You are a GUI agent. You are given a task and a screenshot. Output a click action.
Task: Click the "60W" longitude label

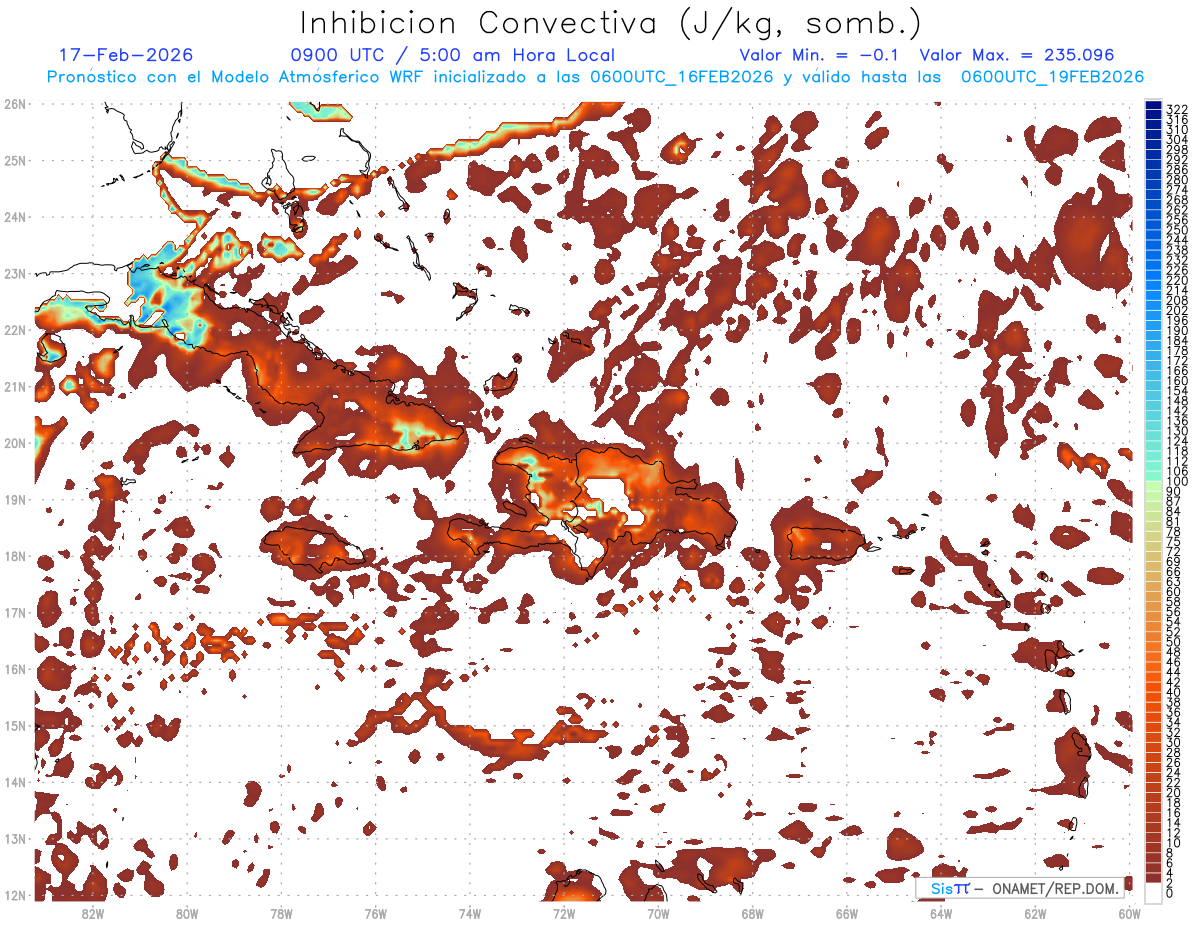coord(1130,913)
